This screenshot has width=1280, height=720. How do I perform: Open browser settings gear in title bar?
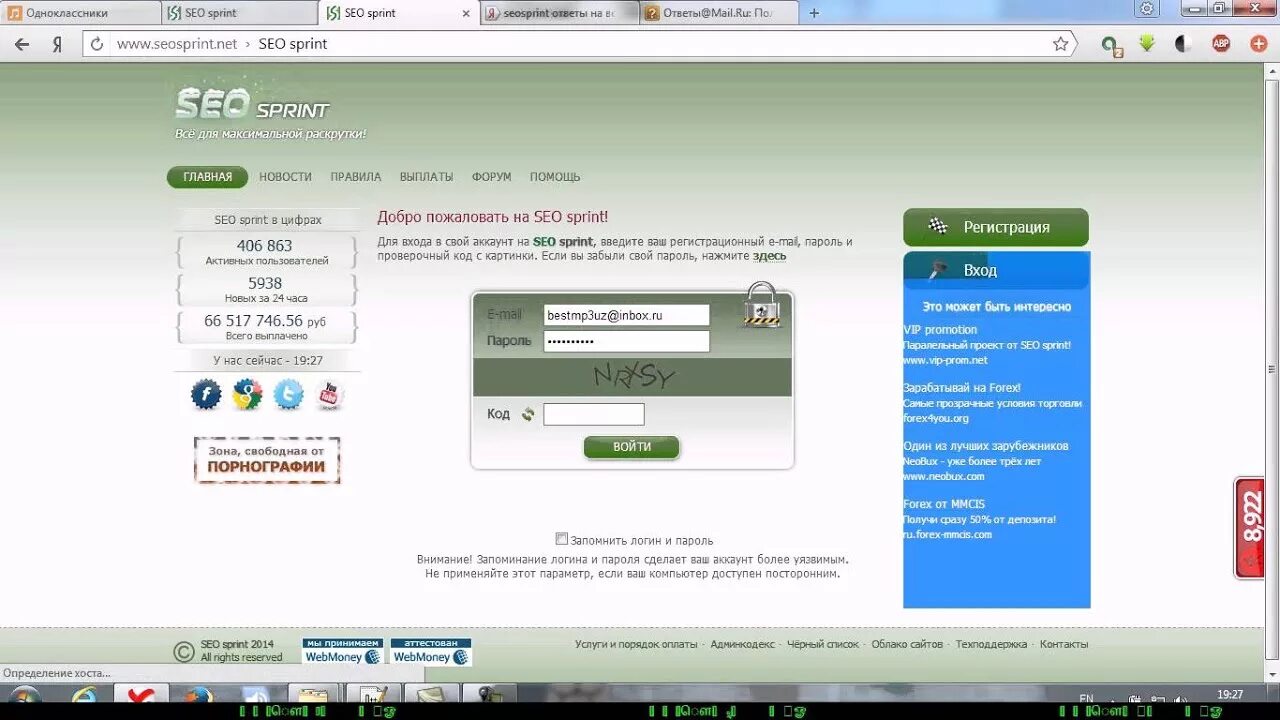(x=1147, y=9)
